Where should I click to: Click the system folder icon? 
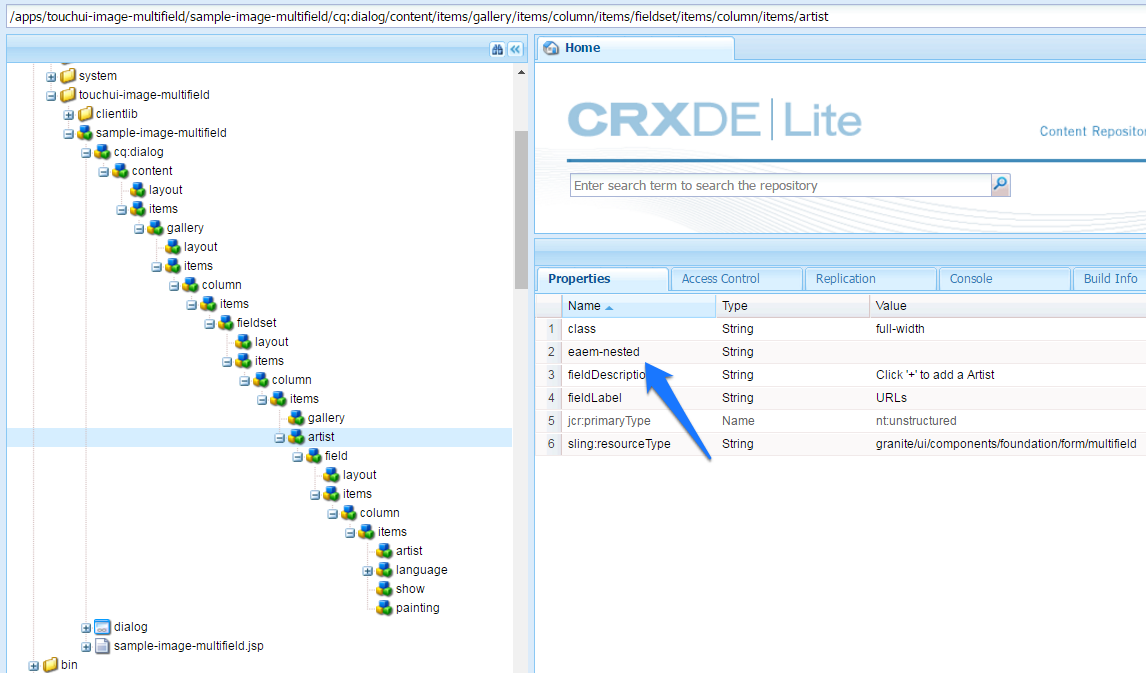(x=69, y=75)
